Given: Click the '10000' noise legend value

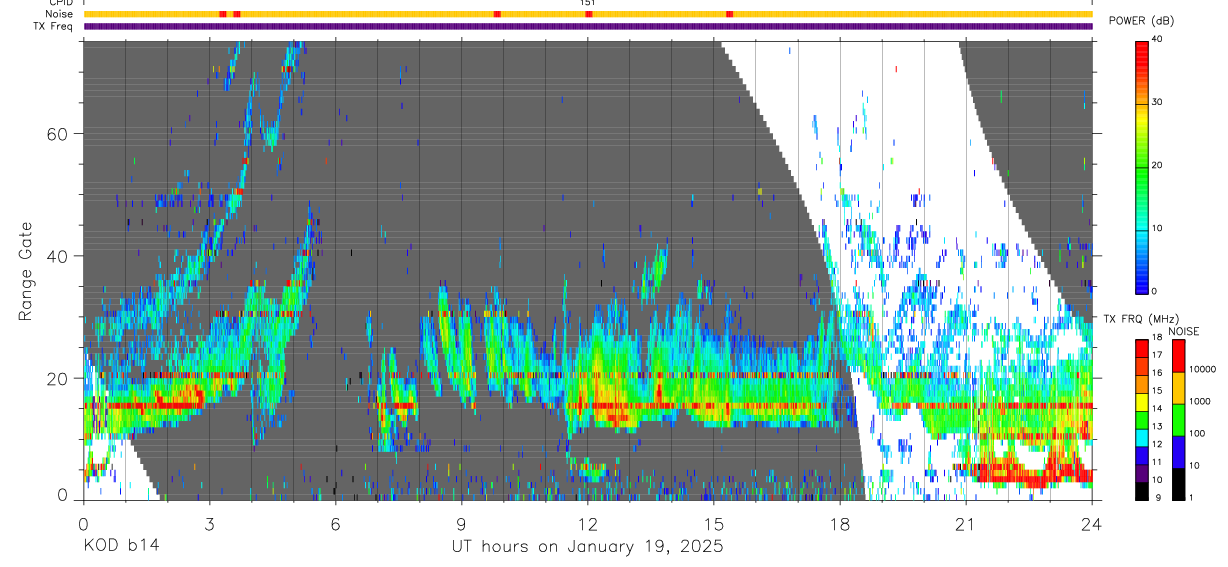Looking at the screenshot, I should point(1203,369).
